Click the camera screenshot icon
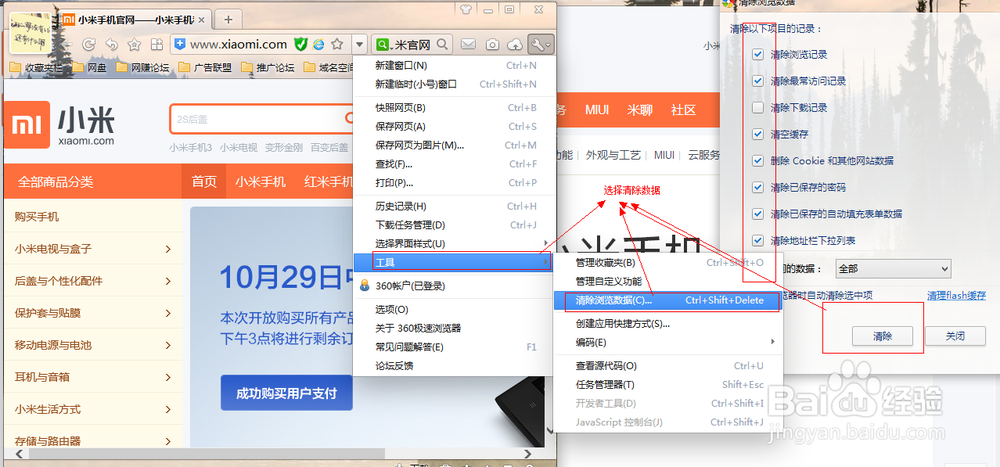Screen dimensions: 1000x467 click(492, 44)
